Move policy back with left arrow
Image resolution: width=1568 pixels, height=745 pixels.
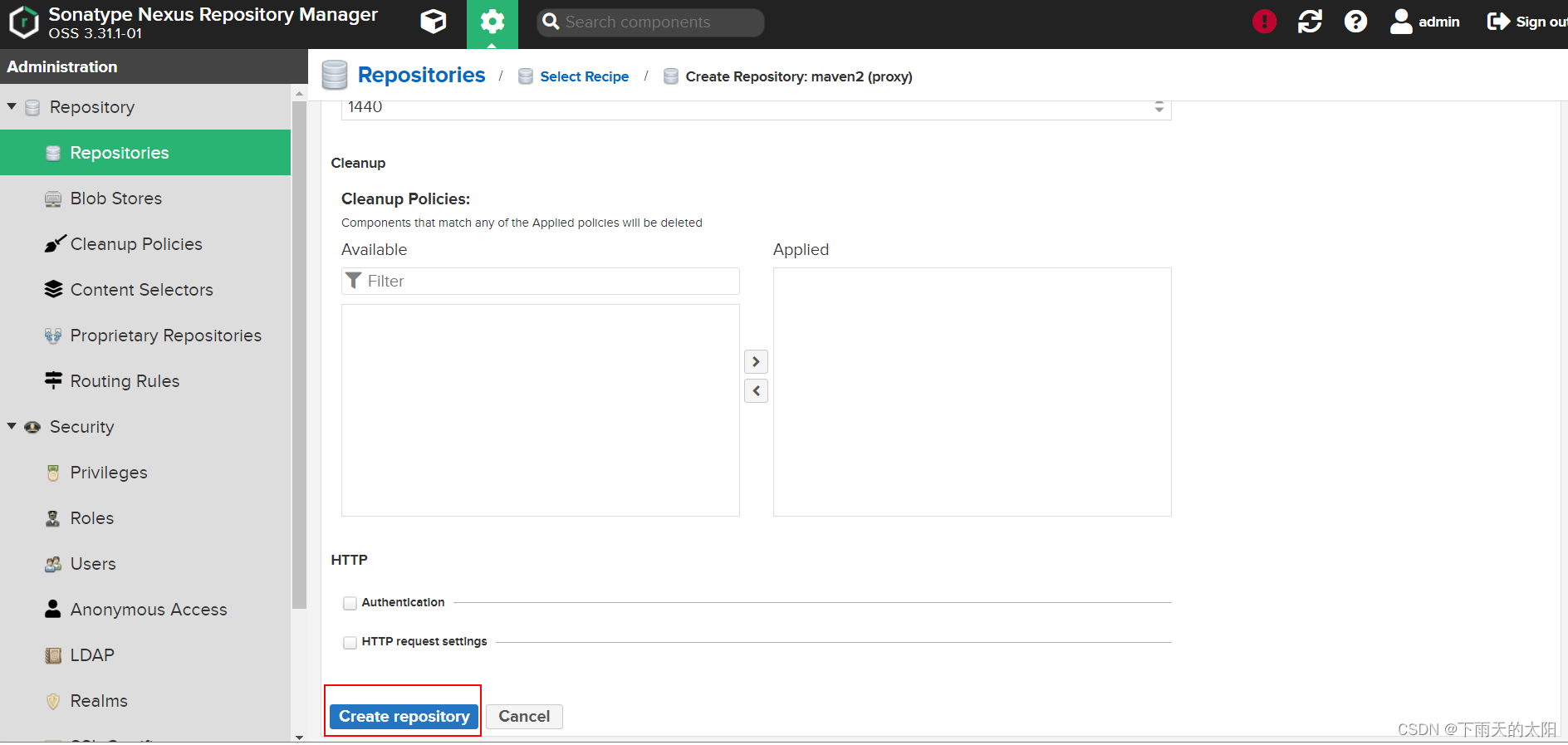(x=756, y=390)
